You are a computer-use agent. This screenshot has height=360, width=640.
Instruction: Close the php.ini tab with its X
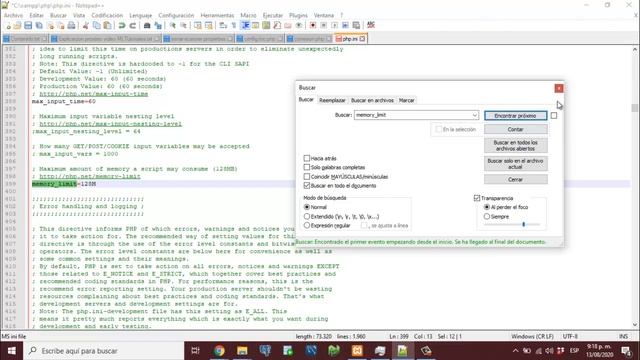[x=362, y=39]
